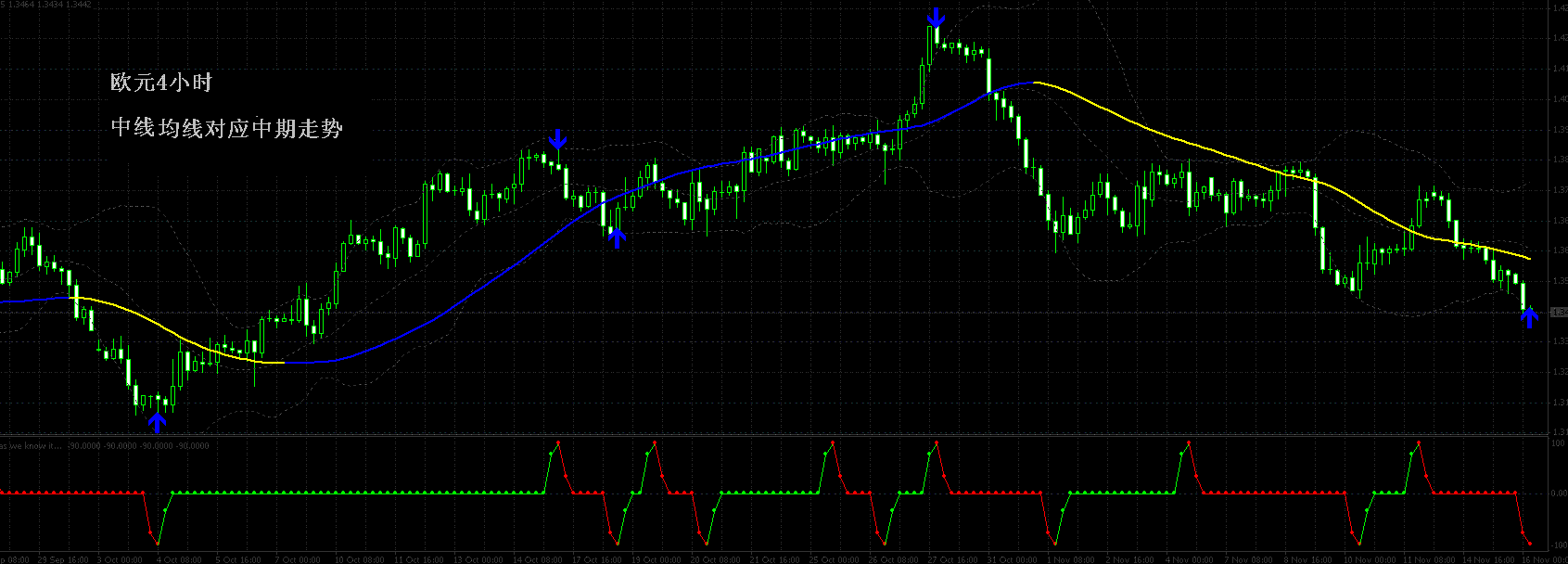Screen dimensions: 1568x564
Task: Click the '1 Nov 08:00' time axis label
Action: pyautogui.click(x=1072, y=559)
